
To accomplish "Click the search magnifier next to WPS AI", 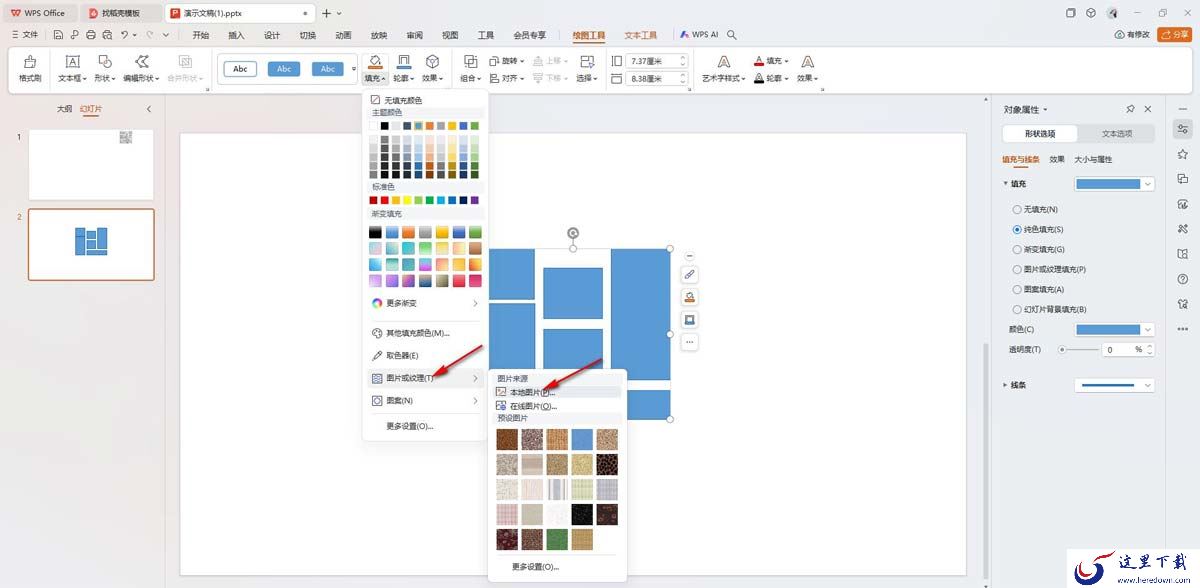I will [x=733, y=35].
